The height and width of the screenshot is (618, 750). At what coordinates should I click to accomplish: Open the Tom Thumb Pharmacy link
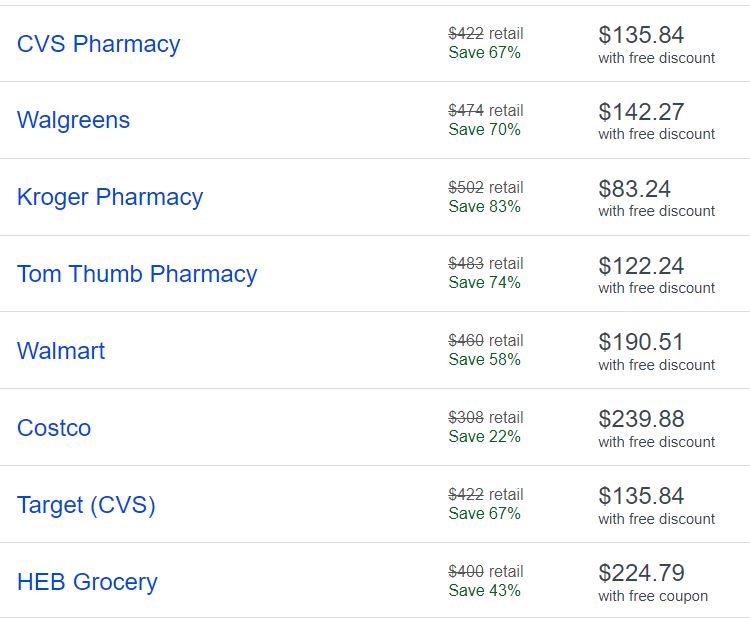pos(136,274)
